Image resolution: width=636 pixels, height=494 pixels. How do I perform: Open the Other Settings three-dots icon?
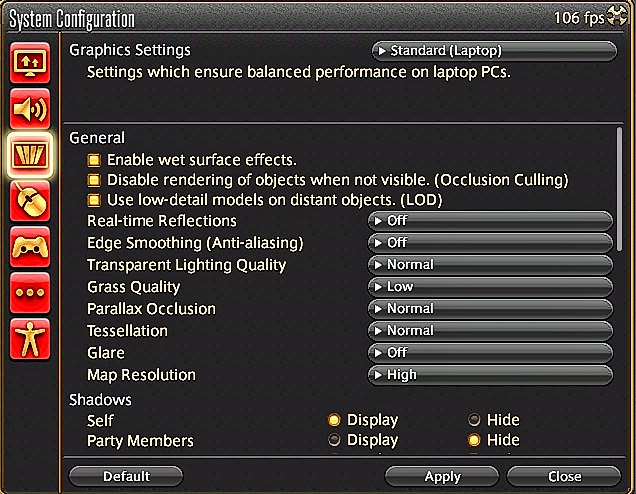pos(30,293)
